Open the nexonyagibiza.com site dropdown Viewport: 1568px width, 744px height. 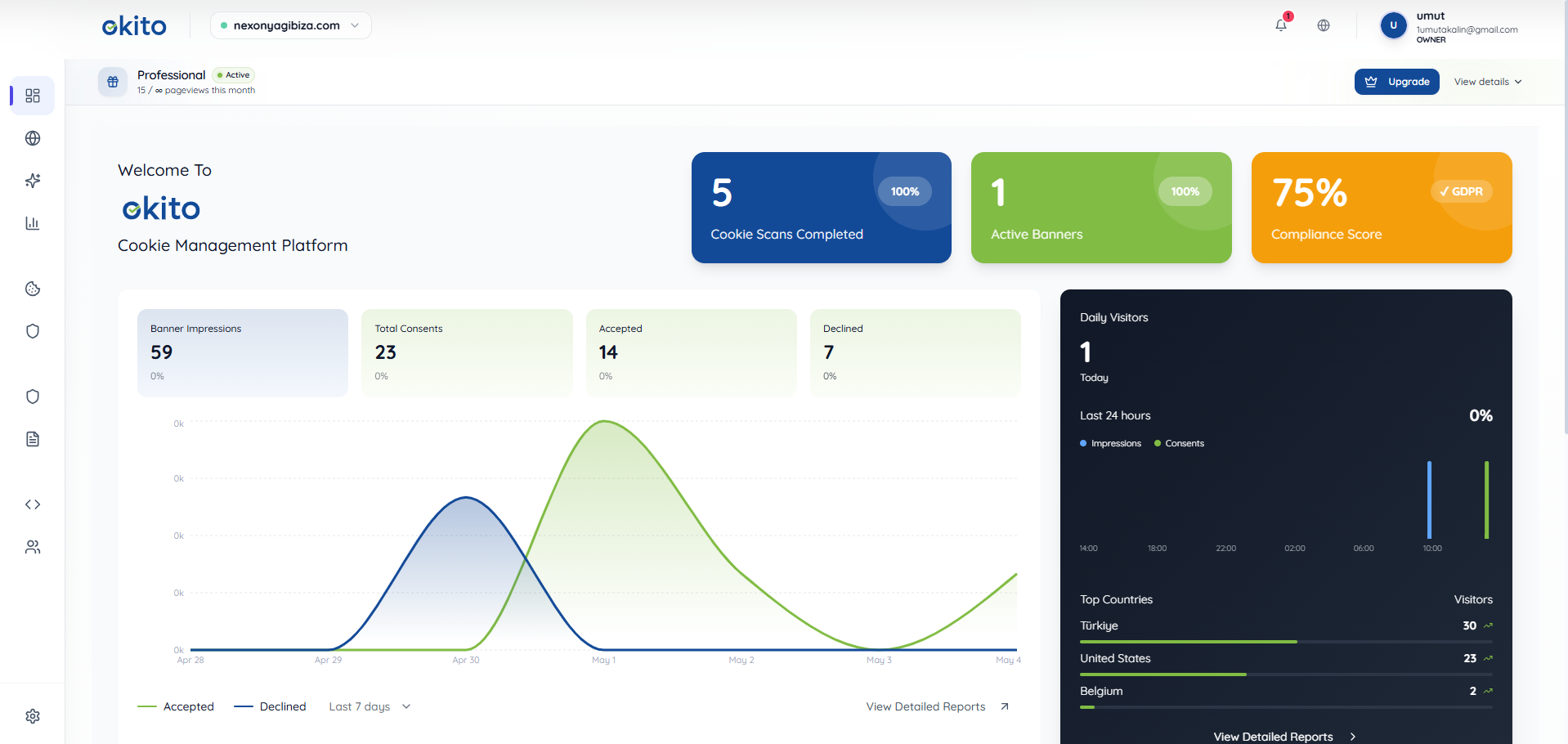coord(291,25)
